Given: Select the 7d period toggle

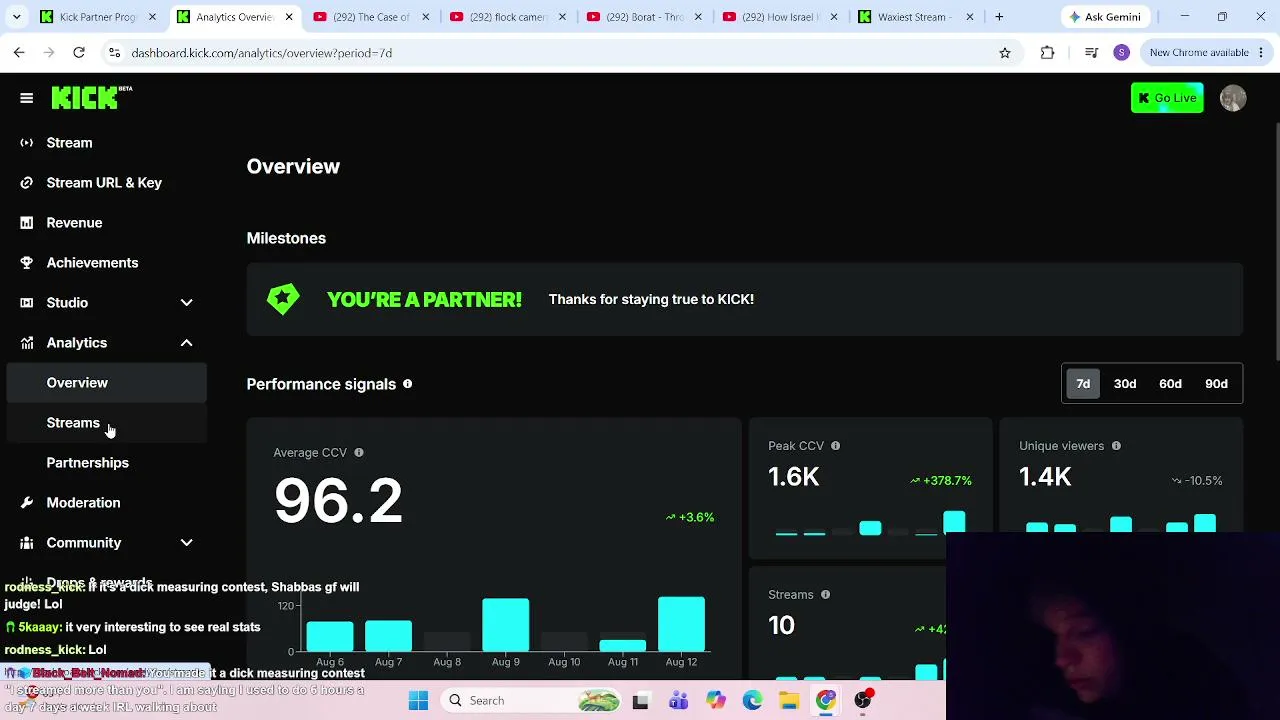Looking at the screenshot, I should 1083,384.
